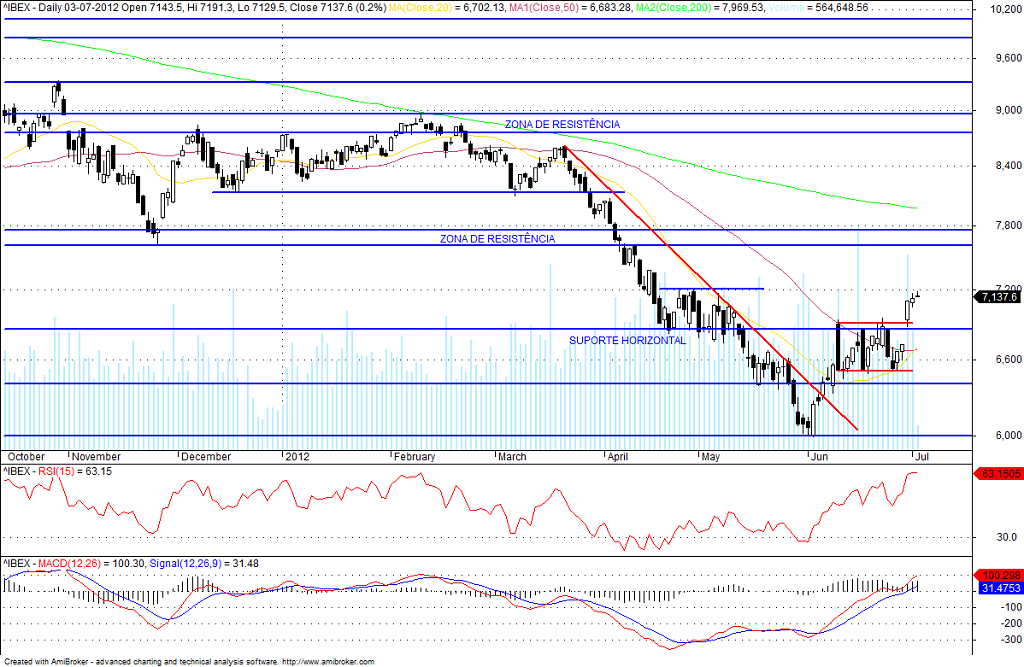This screenshot has width=1024, height=667.
Task: Click the 8,400 price axis label
Action: point(1008,166)
